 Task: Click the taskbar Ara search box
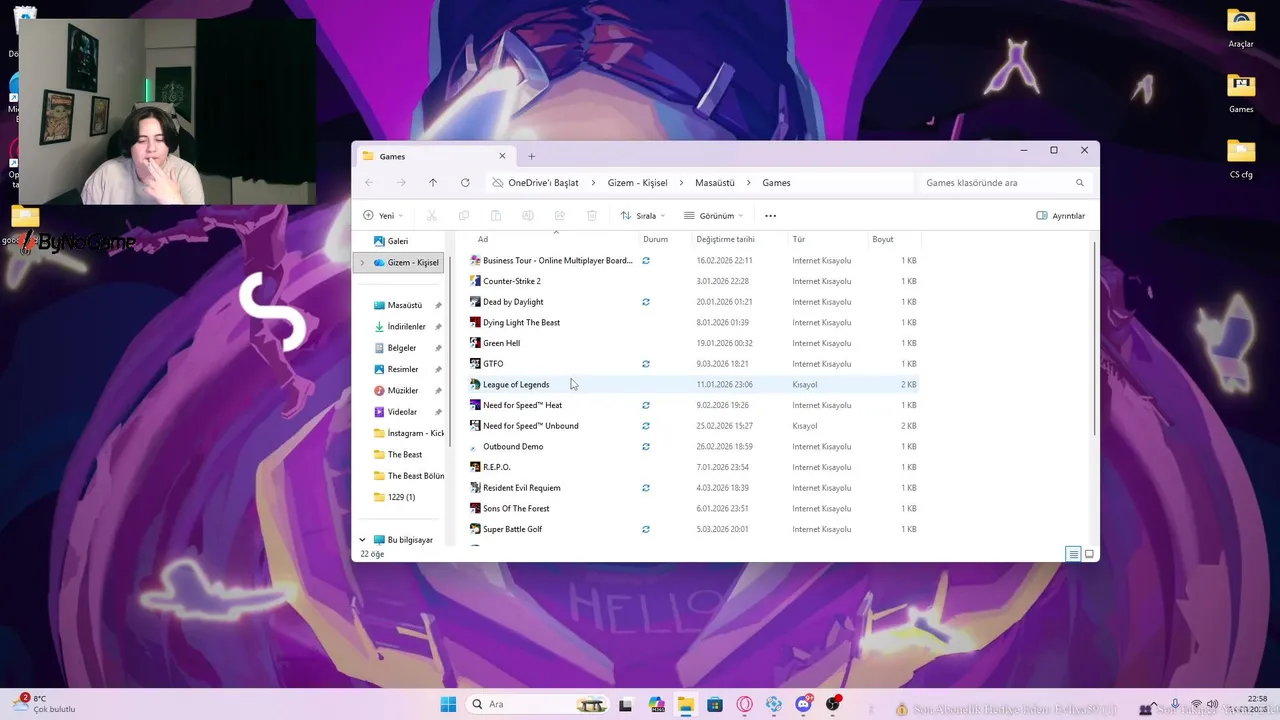coord(538,704)
